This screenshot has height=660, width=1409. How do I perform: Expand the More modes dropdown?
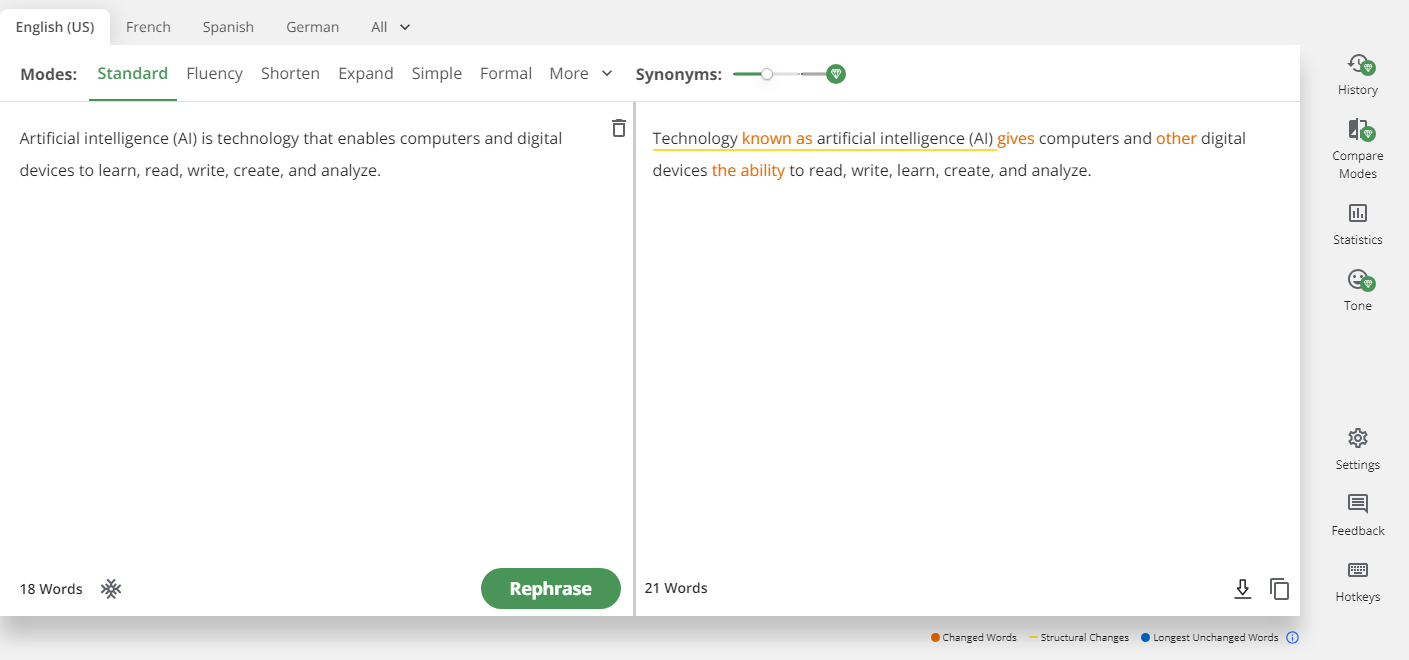(x=581, y=73)
